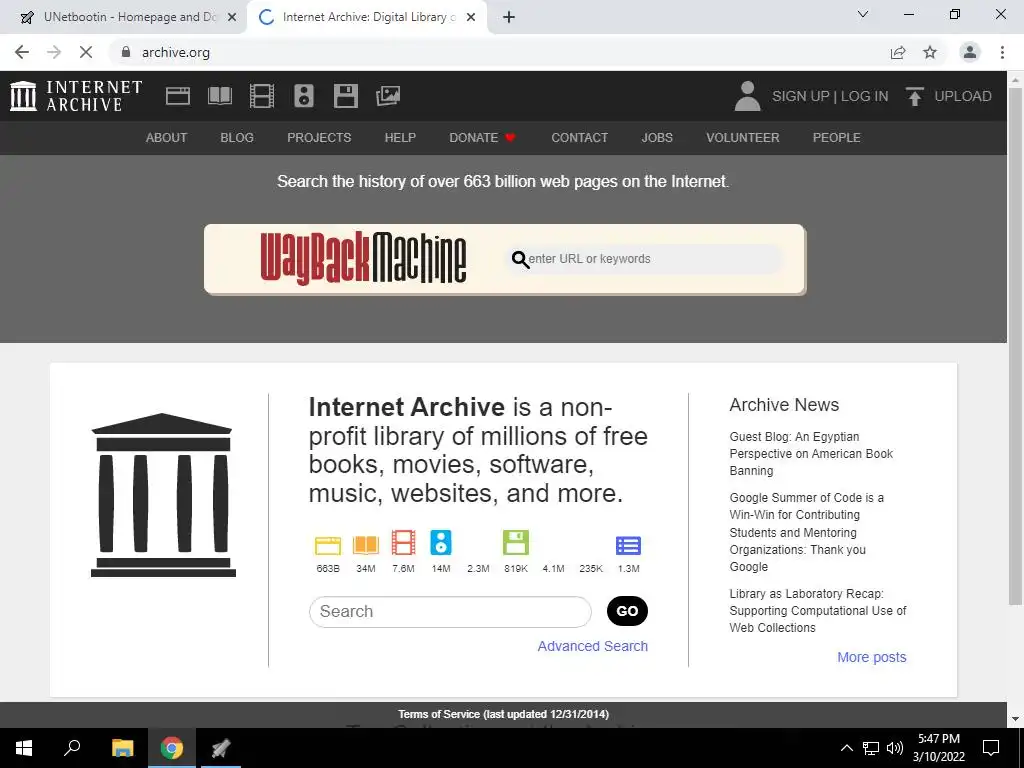Click the blue speaker icon above 14M

(441, 543)
